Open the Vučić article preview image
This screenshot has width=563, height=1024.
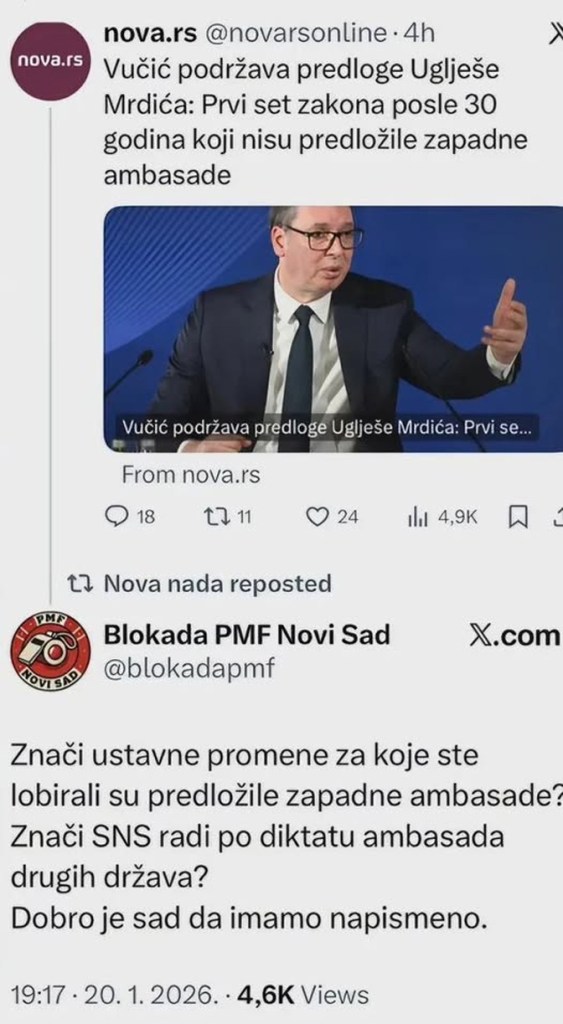[x=333, y=329]
